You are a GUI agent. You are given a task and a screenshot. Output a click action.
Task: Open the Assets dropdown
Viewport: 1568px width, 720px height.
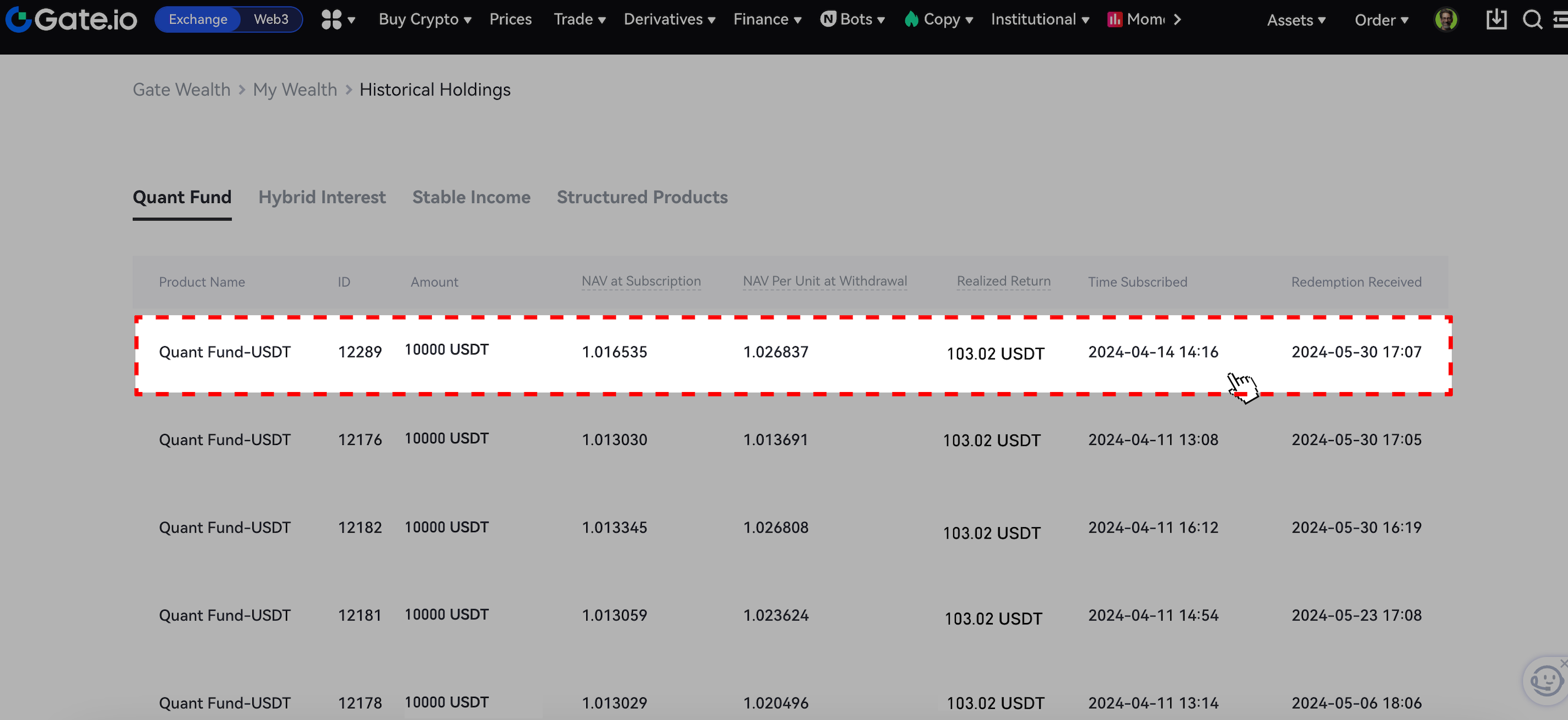point(1296,20)
